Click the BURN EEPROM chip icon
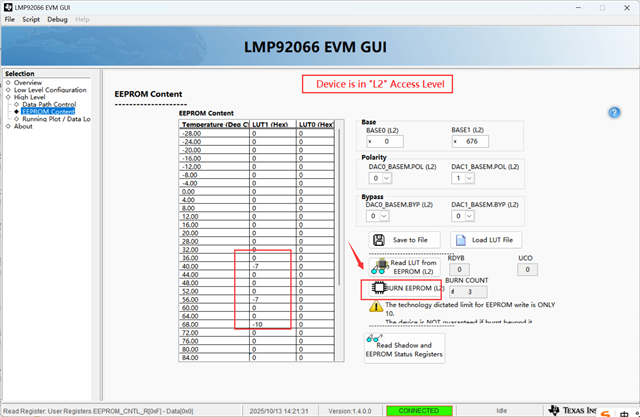 tap(378, 288)
